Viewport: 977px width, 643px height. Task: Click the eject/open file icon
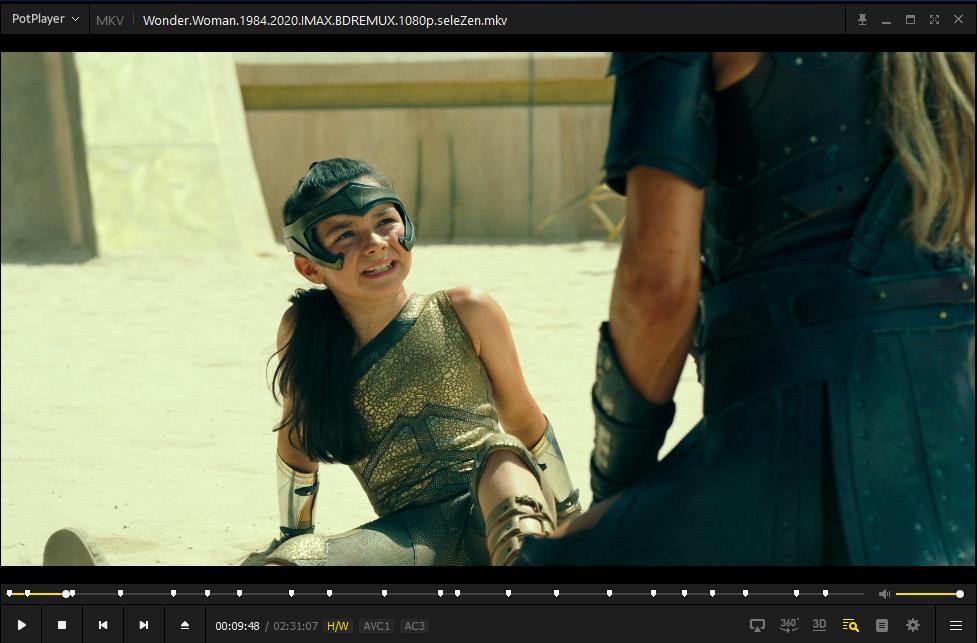(x=185, y=625)
